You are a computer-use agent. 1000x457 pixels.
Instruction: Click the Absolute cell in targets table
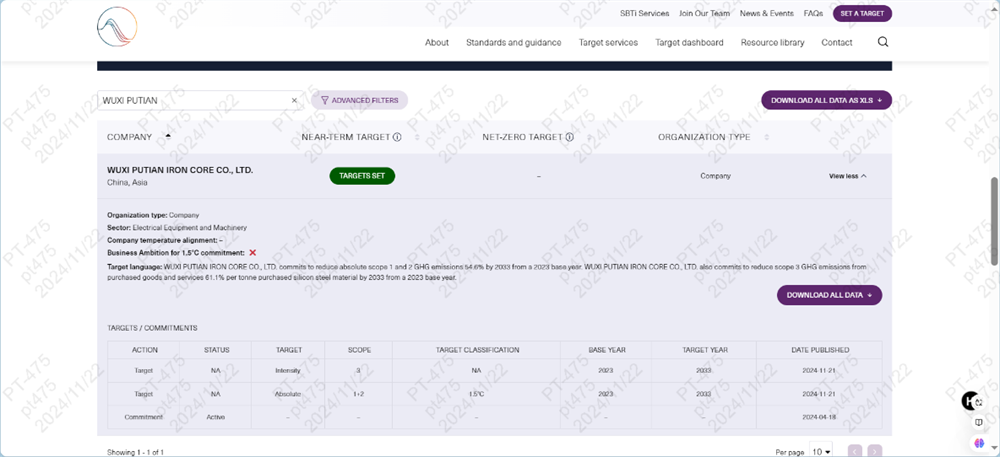pos(288,394)
